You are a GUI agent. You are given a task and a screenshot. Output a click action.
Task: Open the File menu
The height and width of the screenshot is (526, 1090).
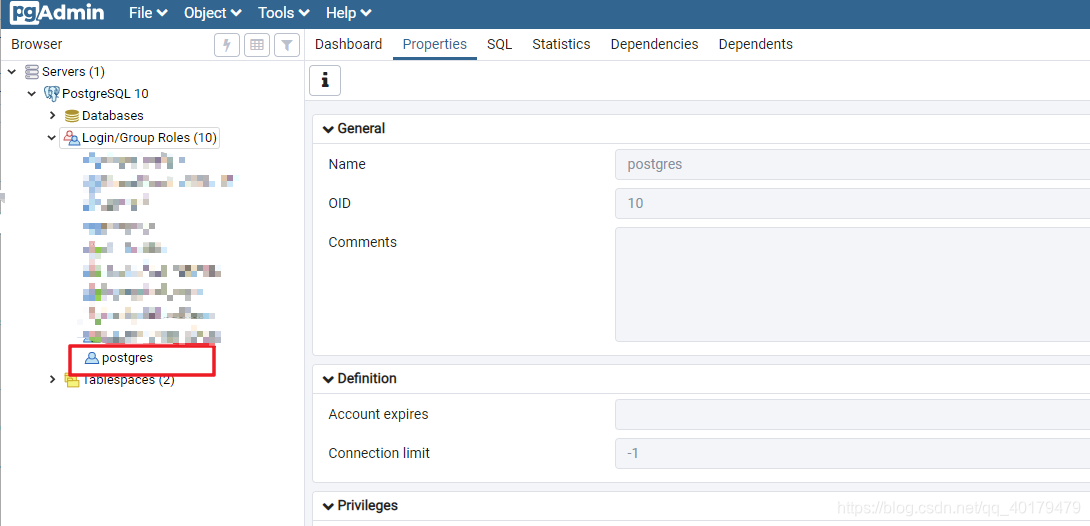(x=148, y=13)
